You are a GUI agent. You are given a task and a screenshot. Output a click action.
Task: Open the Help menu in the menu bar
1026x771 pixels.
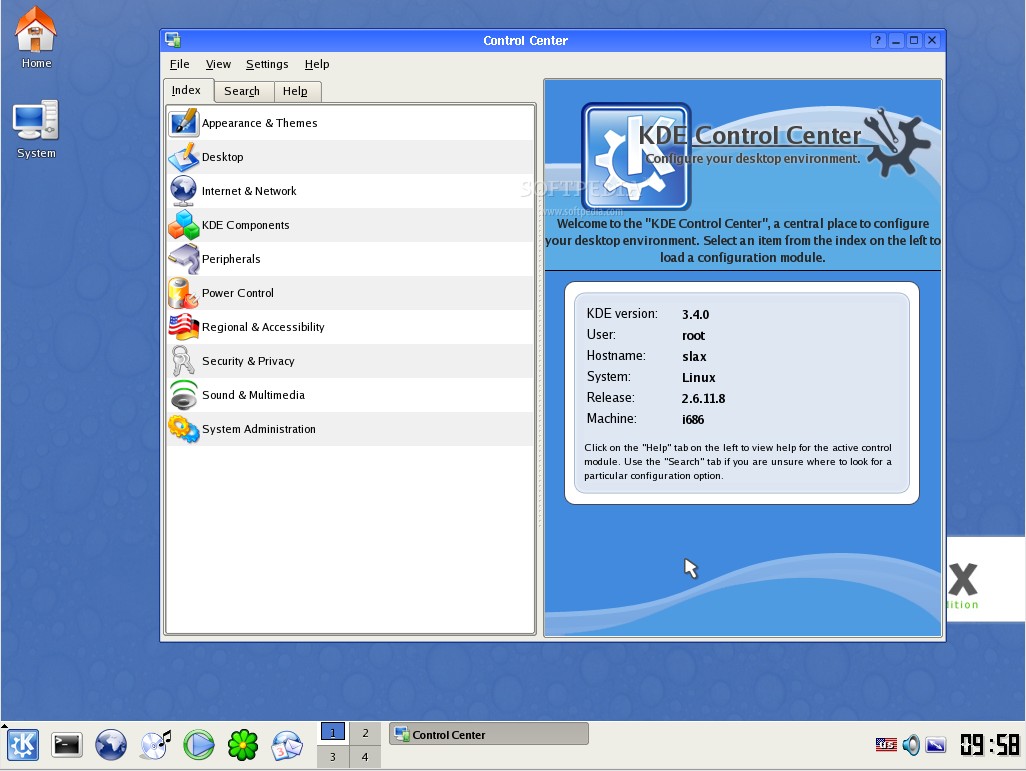click(317, 64)
